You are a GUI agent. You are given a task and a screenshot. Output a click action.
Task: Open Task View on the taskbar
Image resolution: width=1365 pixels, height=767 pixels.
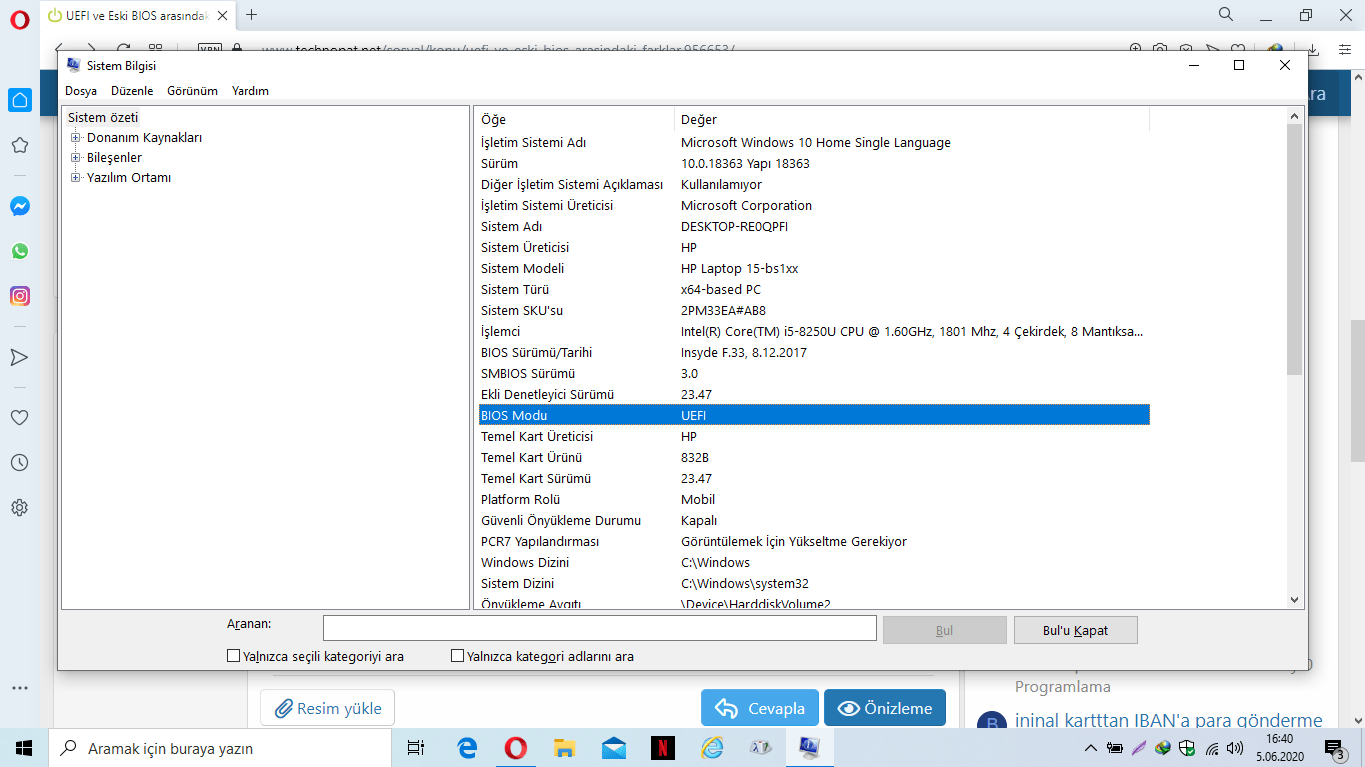click(416, 747)
